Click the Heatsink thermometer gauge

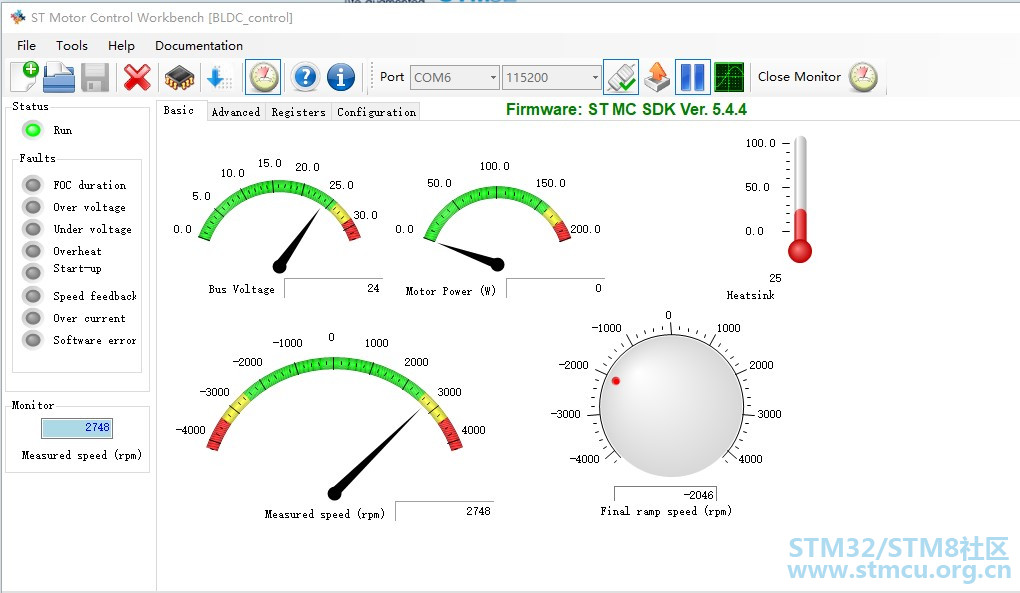tap(800, 199)
